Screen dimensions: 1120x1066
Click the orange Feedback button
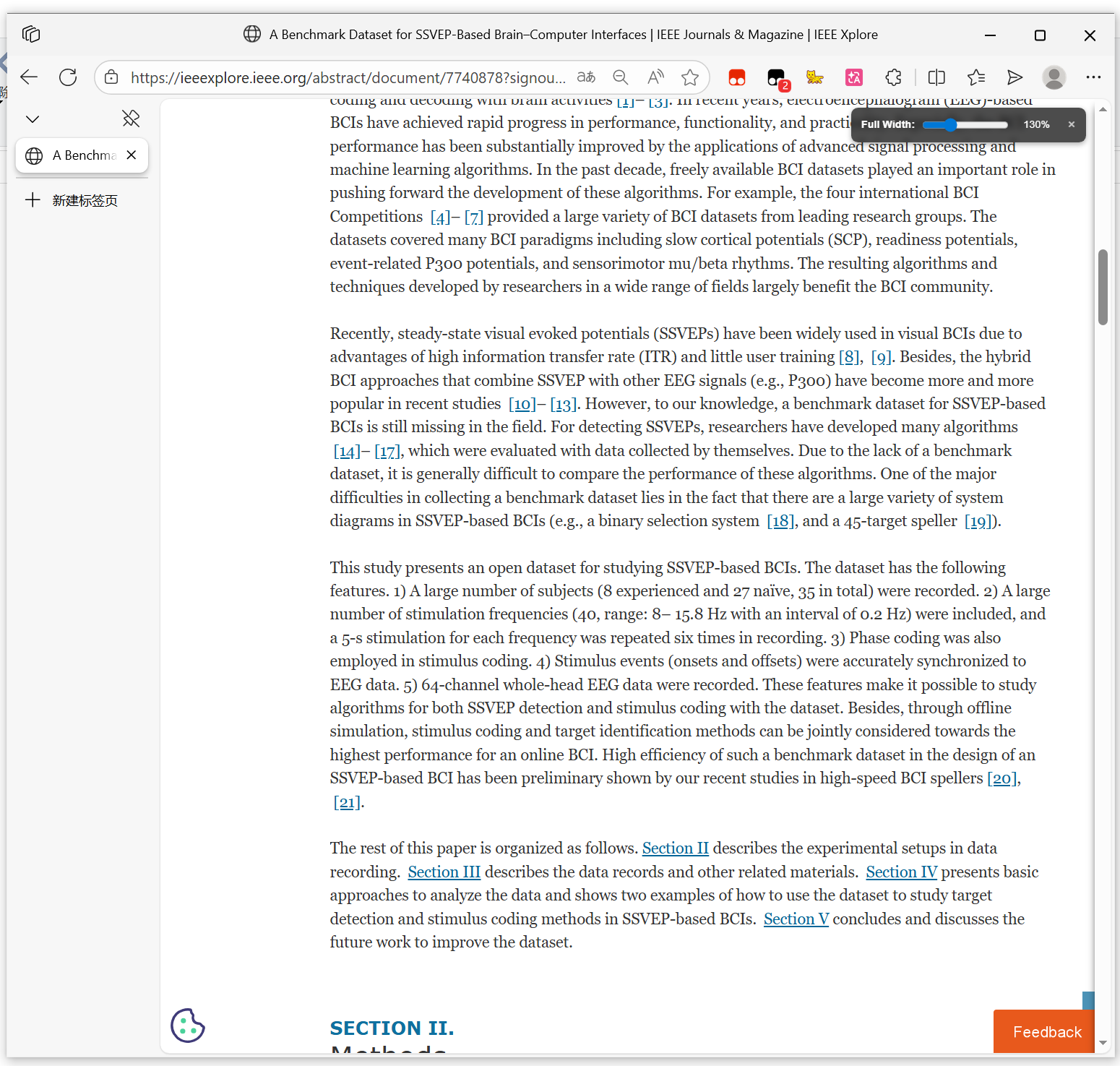point(1044,1031)
